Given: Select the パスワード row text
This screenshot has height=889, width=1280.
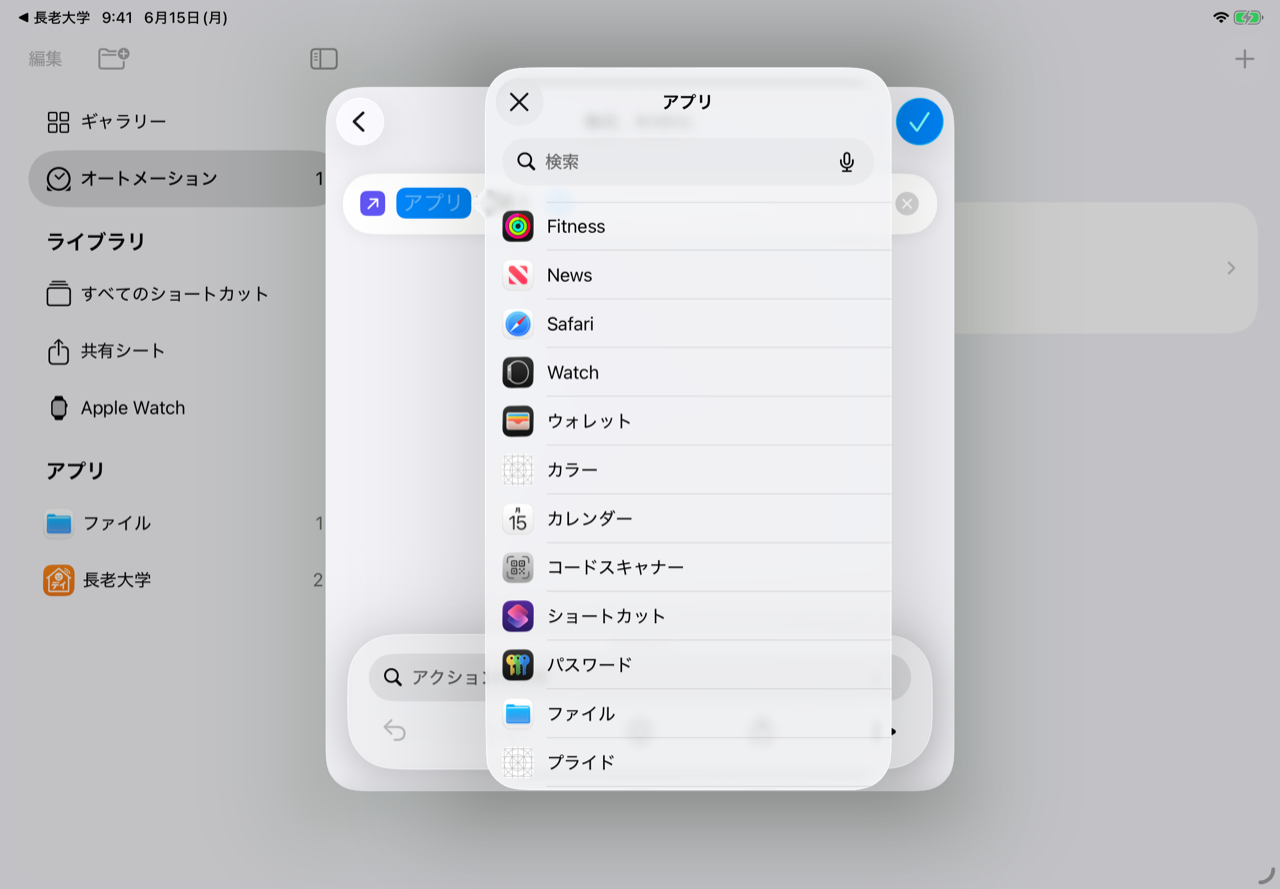Looking at the screenshot, I should [x=589, y=665].
